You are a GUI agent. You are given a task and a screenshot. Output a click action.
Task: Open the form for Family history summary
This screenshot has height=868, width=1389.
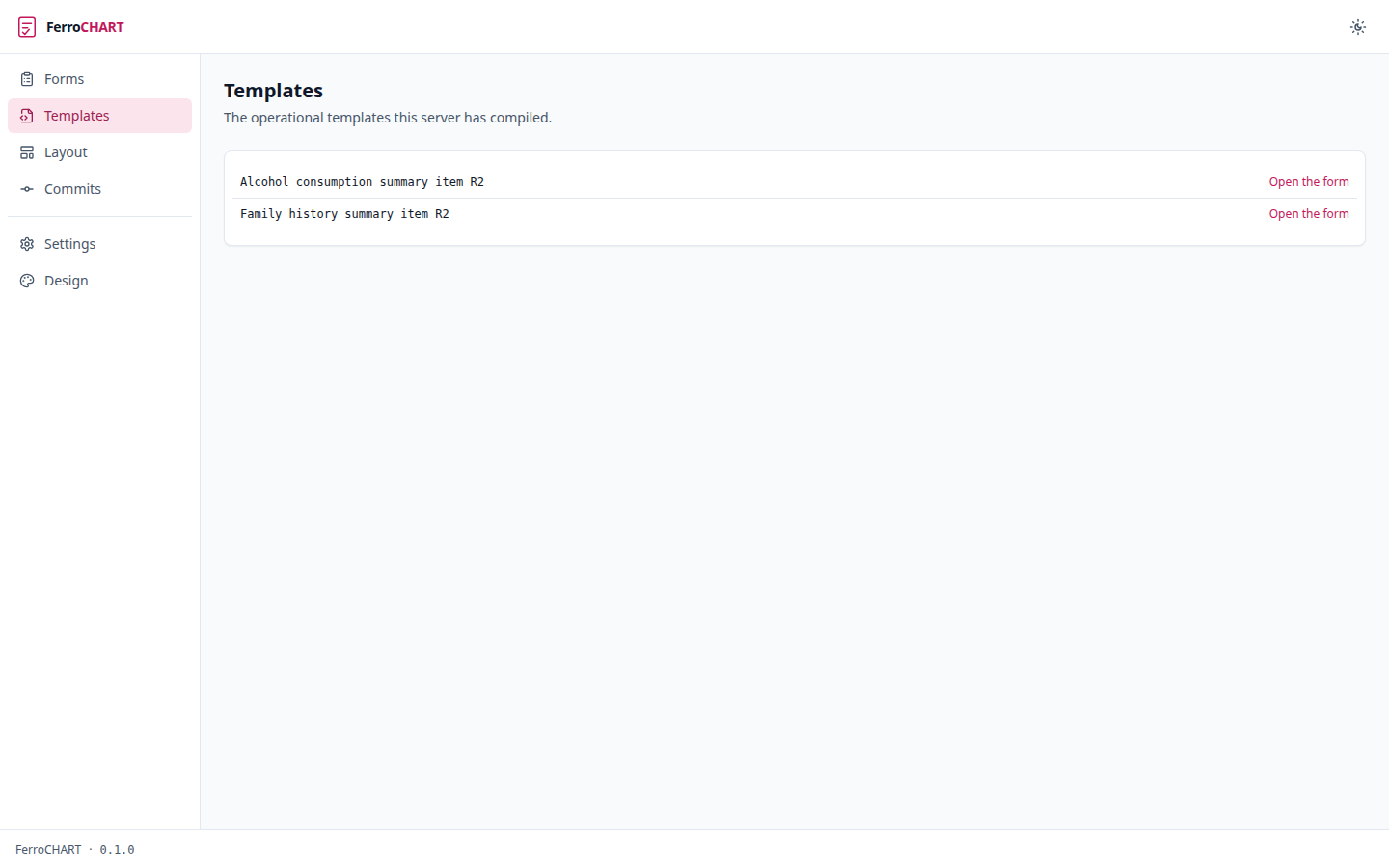pyautogui.click(x=1309, y=214)
